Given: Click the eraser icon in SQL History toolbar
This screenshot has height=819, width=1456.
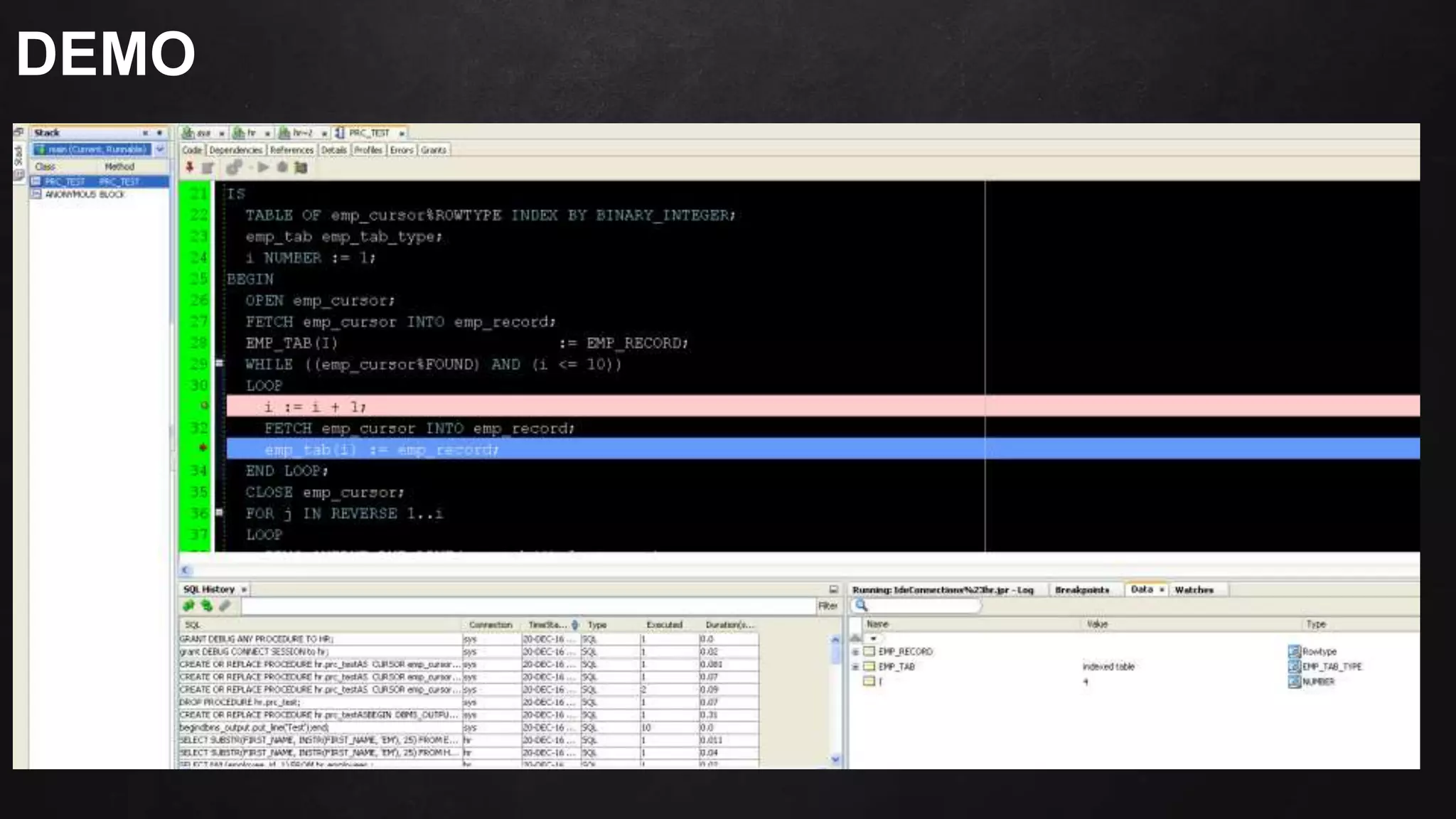Looking at the screenshot, I should click(x=225, y=606).
